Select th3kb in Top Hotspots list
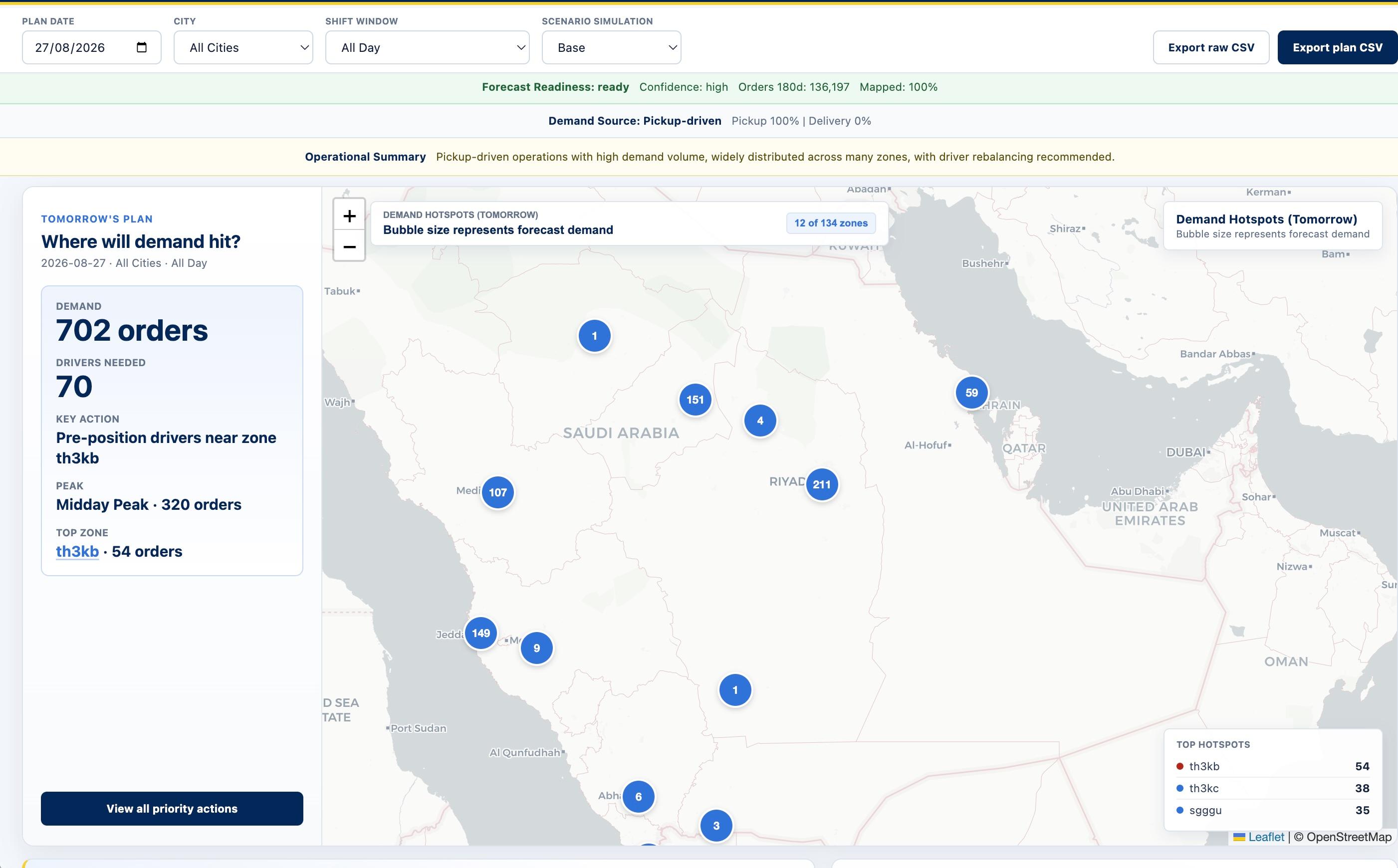The width and height of the screenshot is (1398, 868). tap(1272, 766)
